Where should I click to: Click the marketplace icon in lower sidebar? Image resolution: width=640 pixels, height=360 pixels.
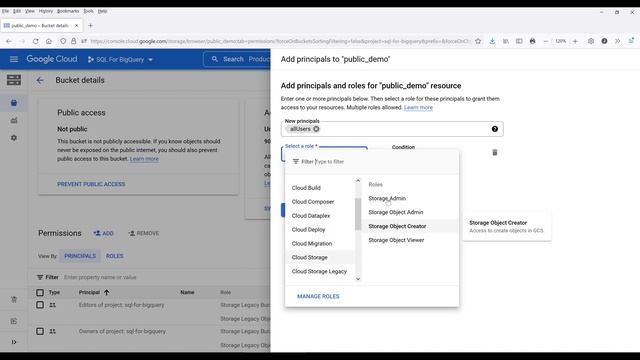(14, 299)
